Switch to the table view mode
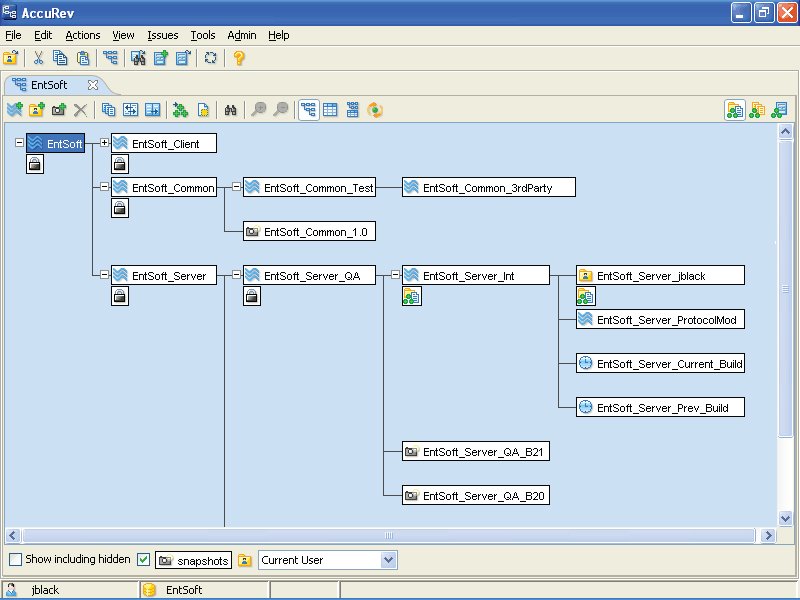800x600 pixels. 330,110
